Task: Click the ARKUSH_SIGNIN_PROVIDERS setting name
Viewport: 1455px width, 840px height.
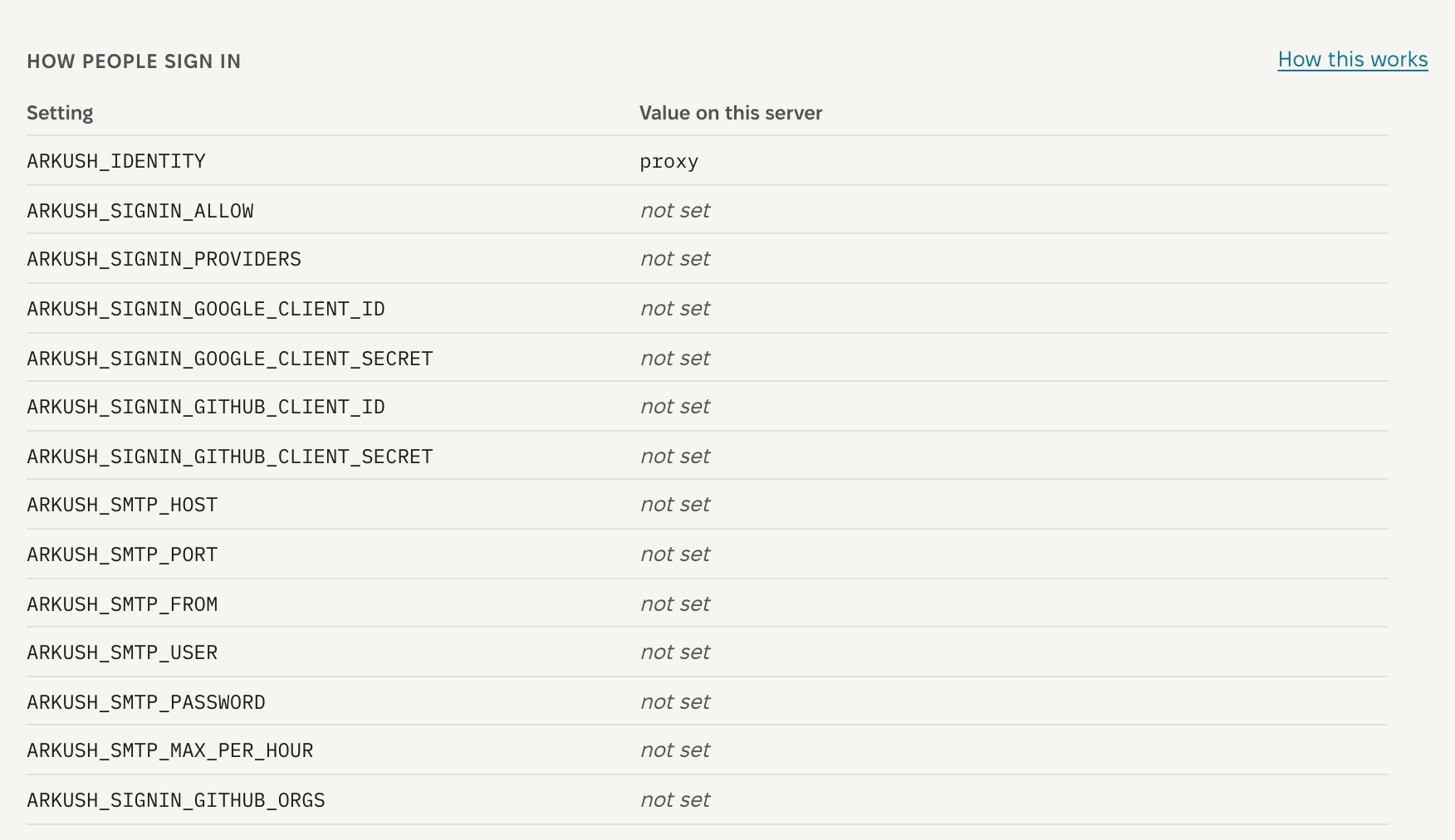Action: pyautogui.click(x=164, y=259)
